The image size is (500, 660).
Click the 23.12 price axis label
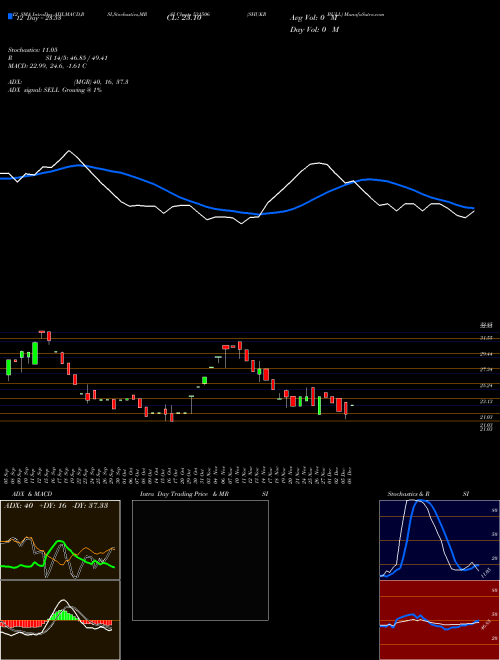(486, 401)
